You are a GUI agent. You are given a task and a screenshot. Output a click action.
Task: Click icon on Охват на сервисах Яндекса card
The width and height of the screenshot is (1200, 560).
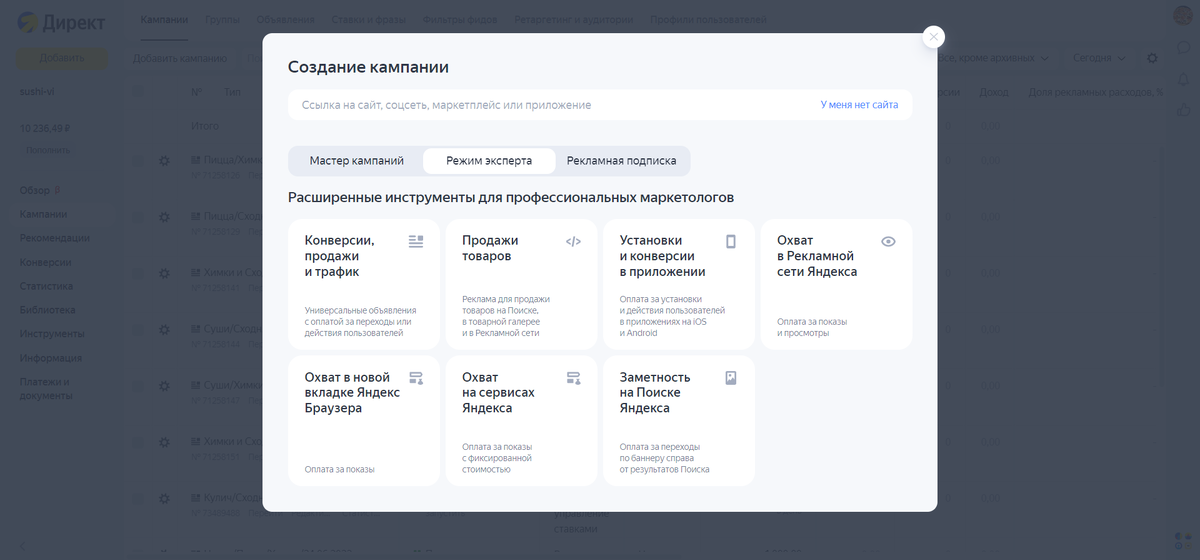tap(573, 378)
